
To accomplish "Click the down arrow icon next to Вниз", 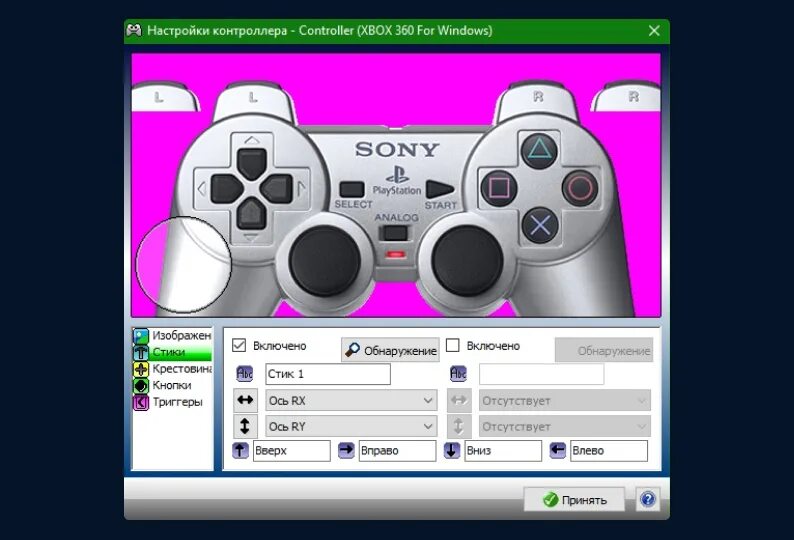I will point(452,450).
